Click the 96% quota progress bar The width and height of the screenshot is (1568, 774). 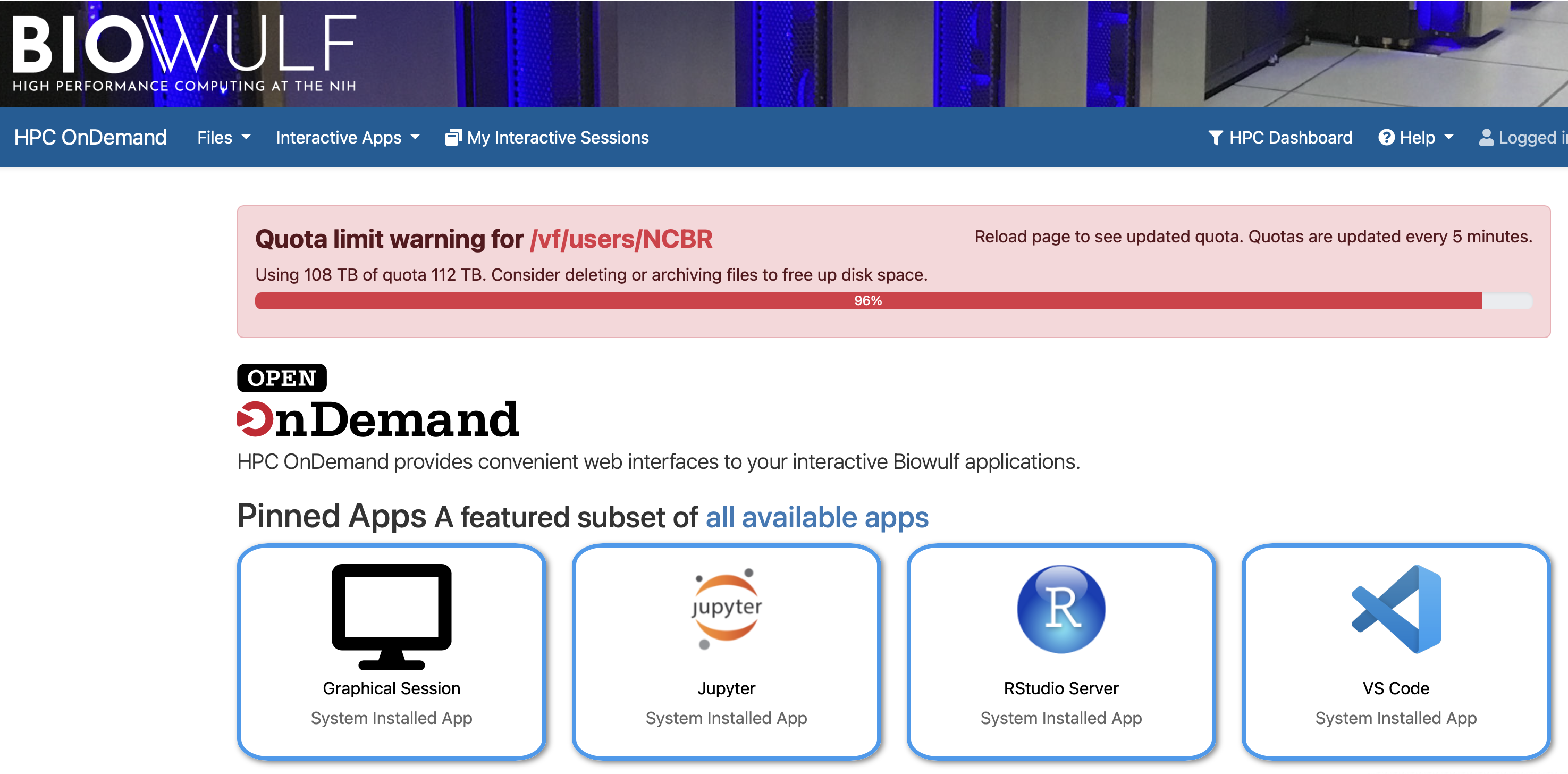tap(893, 301)
